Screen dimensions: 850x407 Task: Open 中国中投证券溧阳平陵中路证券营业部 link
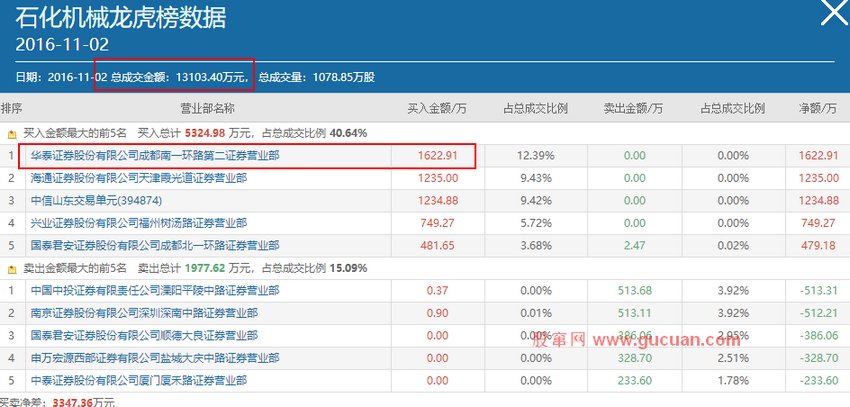pos(155,290)
